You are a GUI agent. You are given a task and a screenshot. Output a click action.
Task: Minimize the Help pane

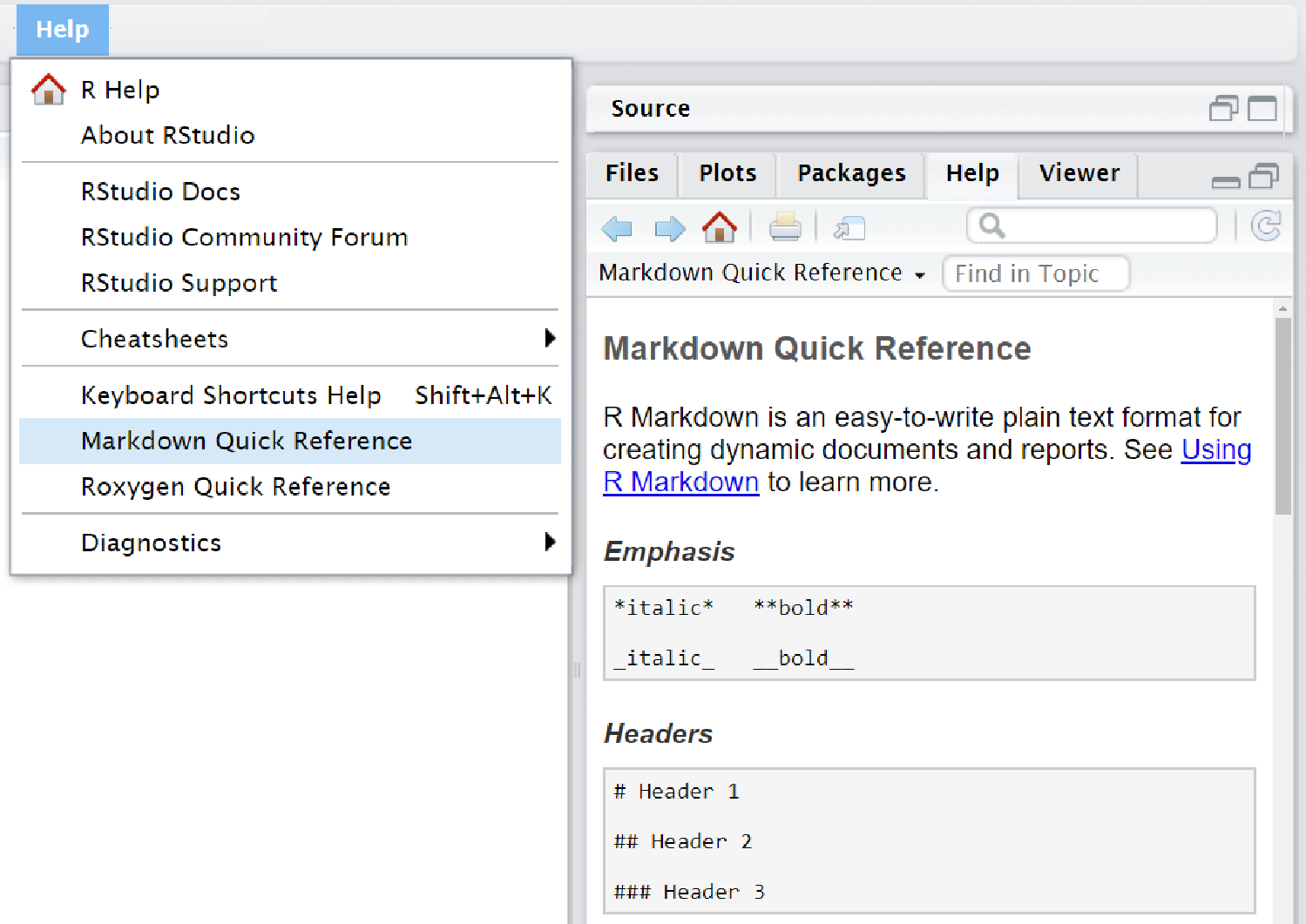[x=1226, y=181]
